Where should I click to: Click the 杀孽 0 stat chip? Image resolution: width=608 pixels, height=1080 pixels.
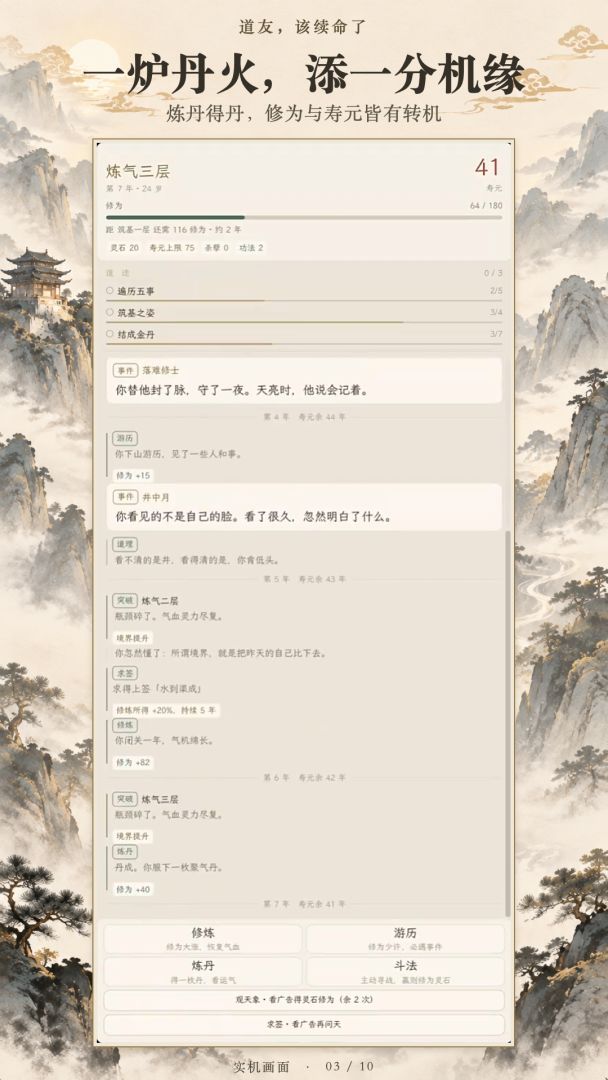pos(216,247)
